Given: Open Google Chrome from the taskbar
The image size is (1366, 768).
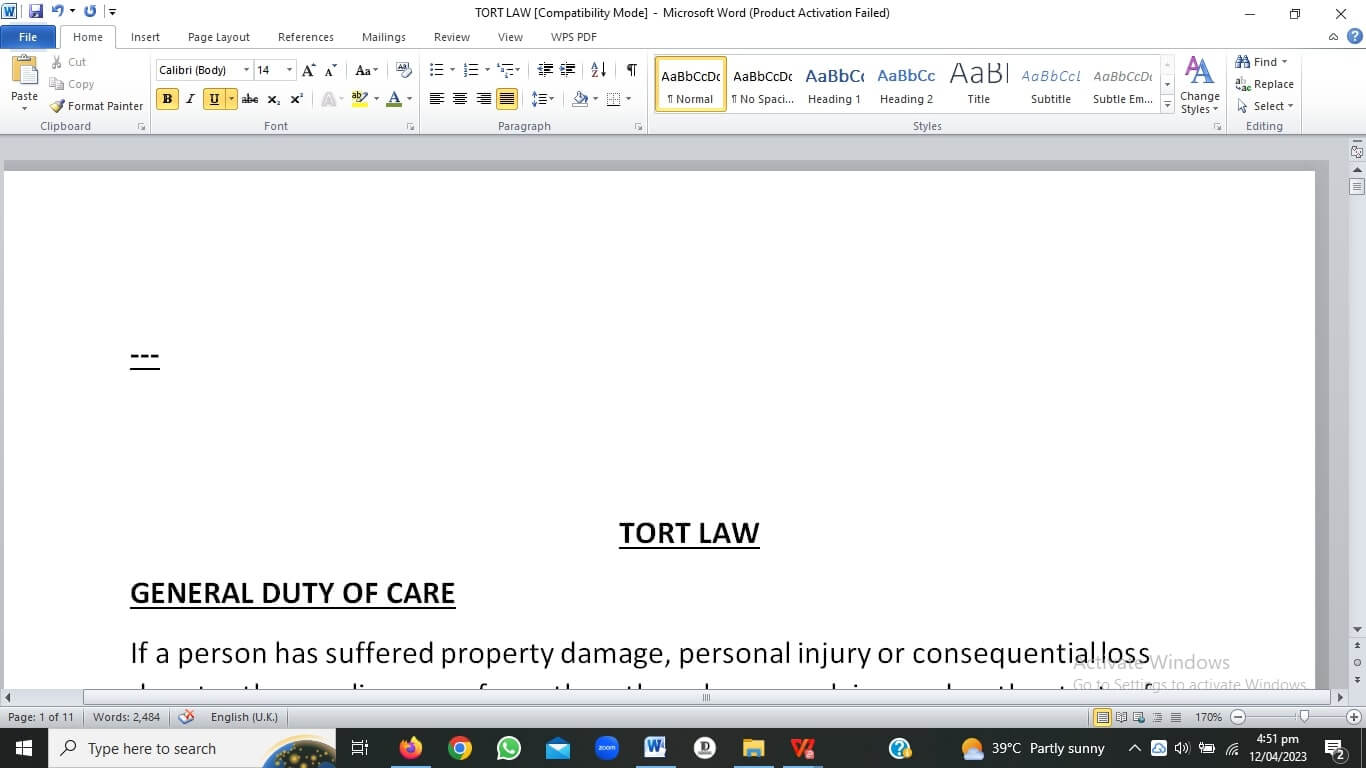Looking at the screenshot, I should (x=460, y=748).
